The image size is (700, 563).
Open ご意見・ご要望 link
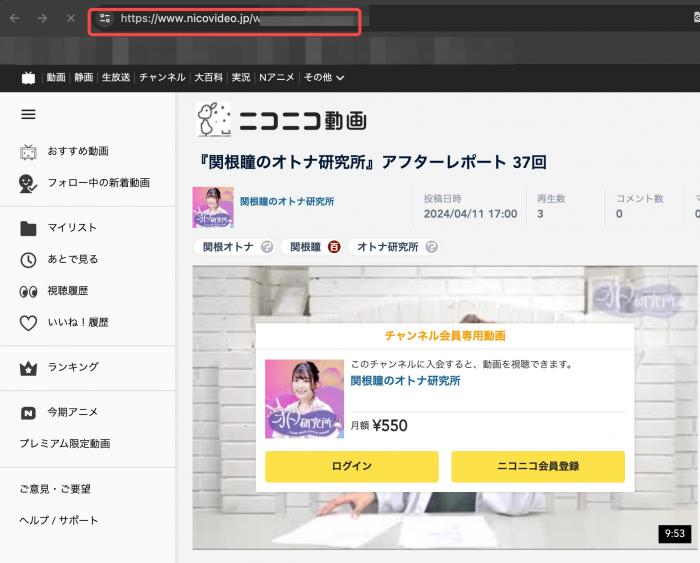(55, 489)
